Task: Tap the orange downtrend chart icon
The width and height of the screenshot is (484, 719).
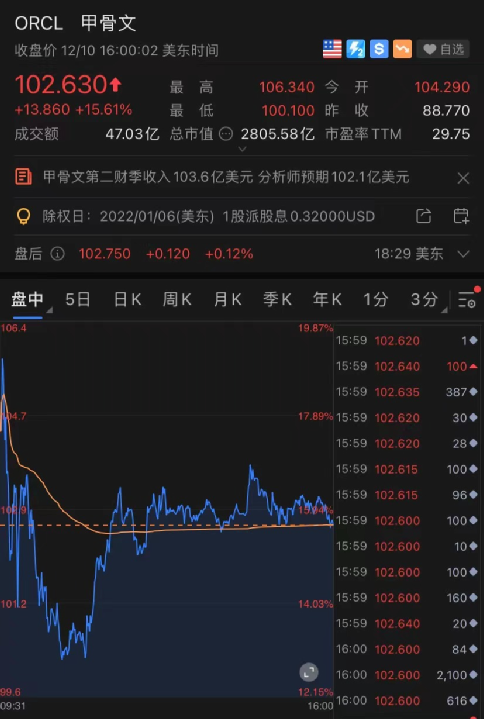Action: 402,49
